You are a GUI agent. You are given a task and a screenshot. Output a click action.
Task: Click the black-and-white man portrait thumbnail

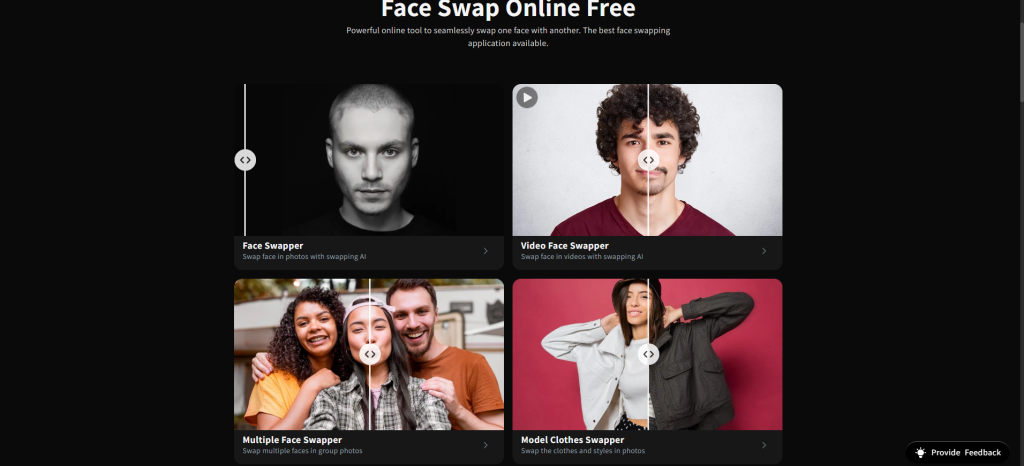(x=369, y=160)
